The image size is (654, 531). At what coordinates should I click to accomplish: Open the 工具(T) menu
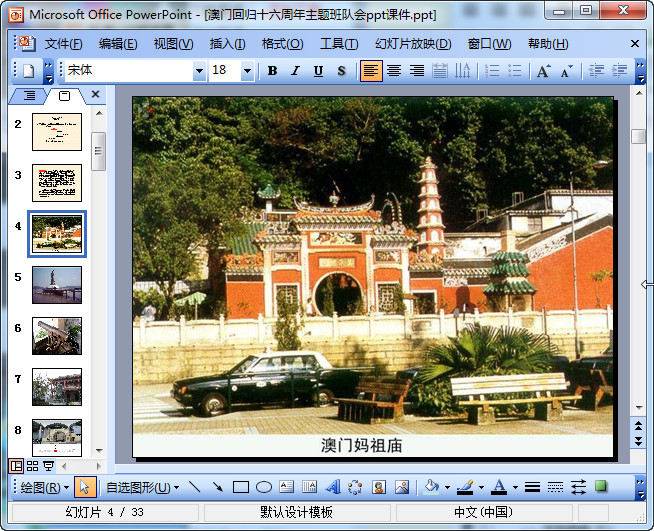[x=339, y=44]
